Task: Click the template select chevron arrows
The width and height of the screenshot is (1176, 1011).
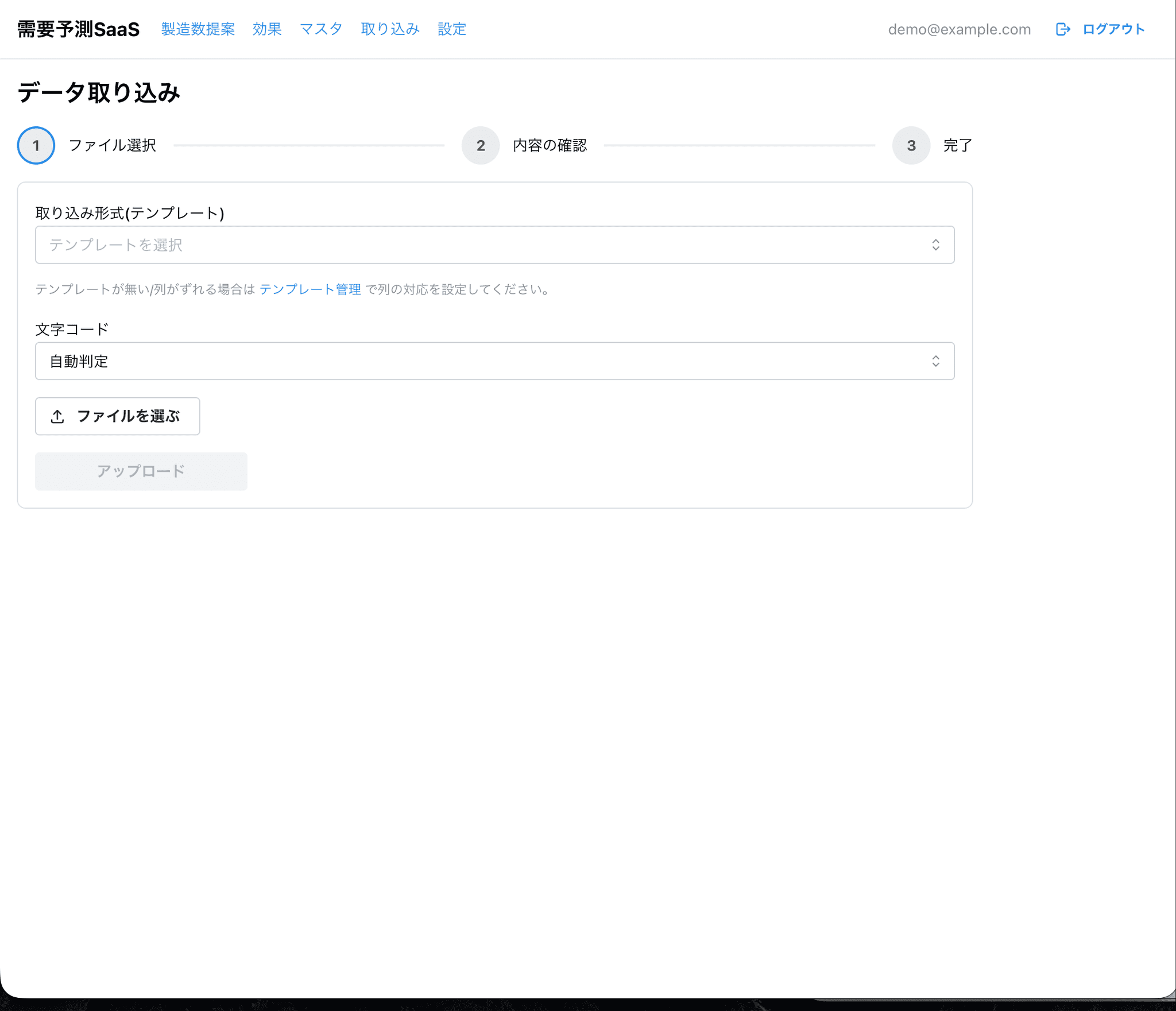Action: point(935,245)
